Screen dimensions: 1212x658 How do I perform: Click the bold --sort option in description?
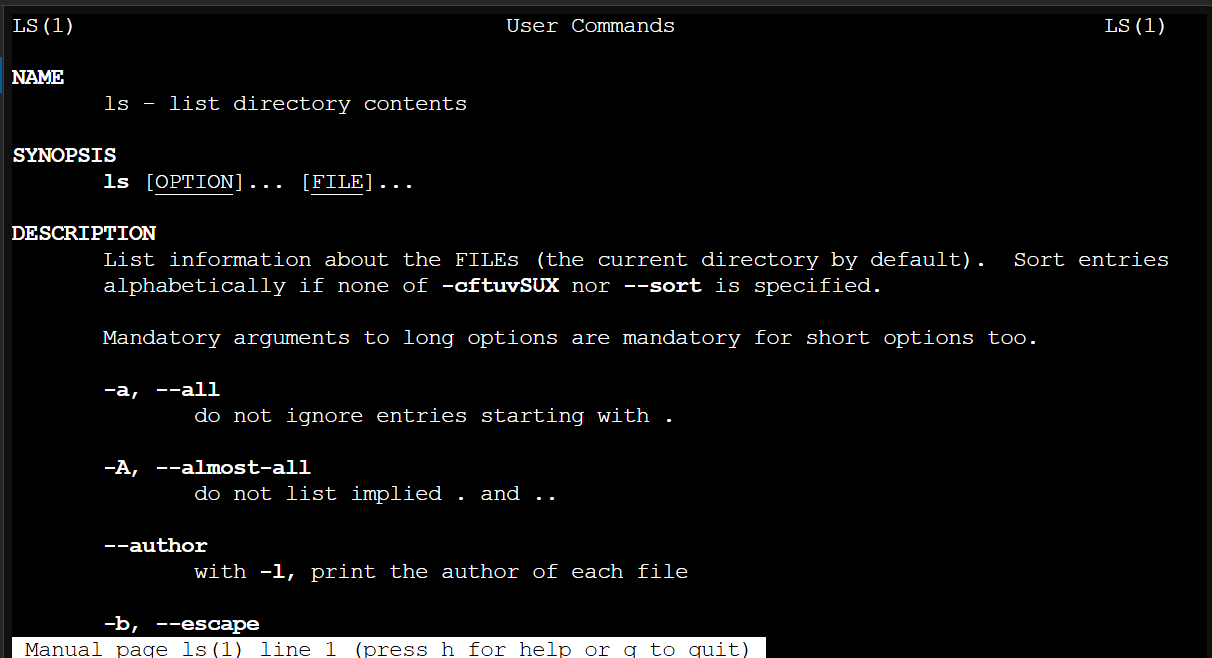click(x=669, y=285)
